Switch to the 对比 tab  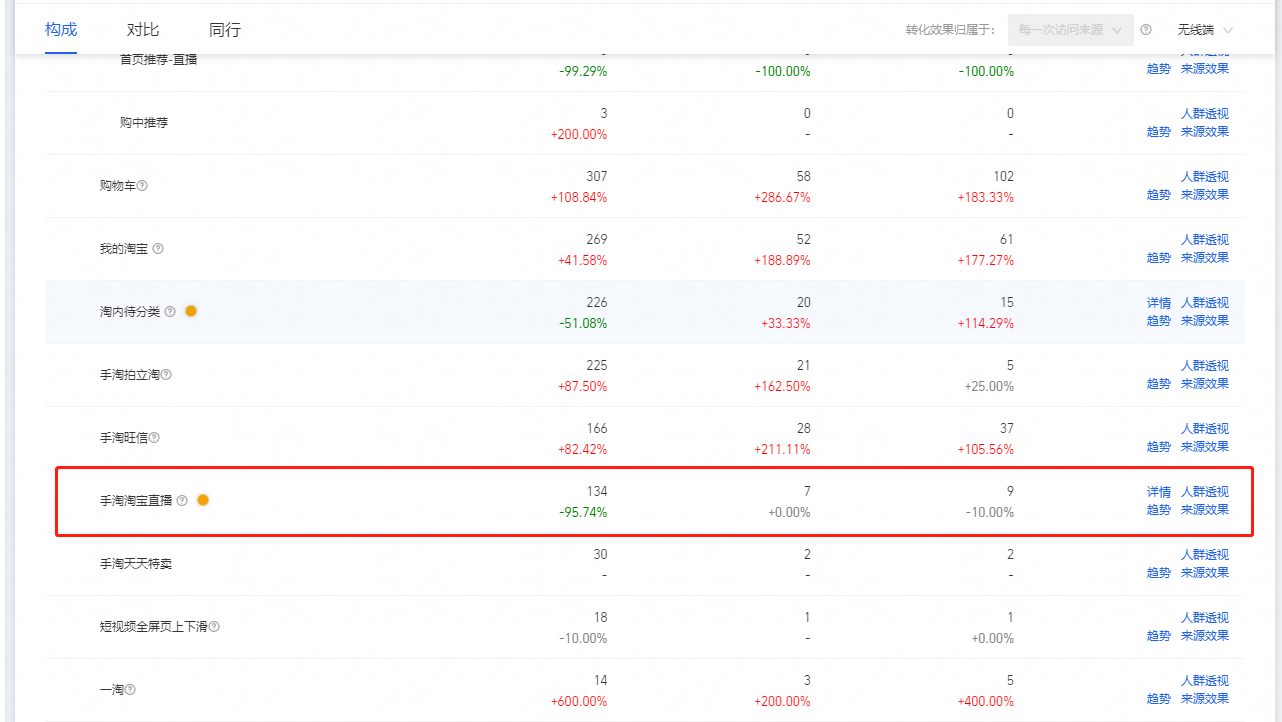pos(143,30)
